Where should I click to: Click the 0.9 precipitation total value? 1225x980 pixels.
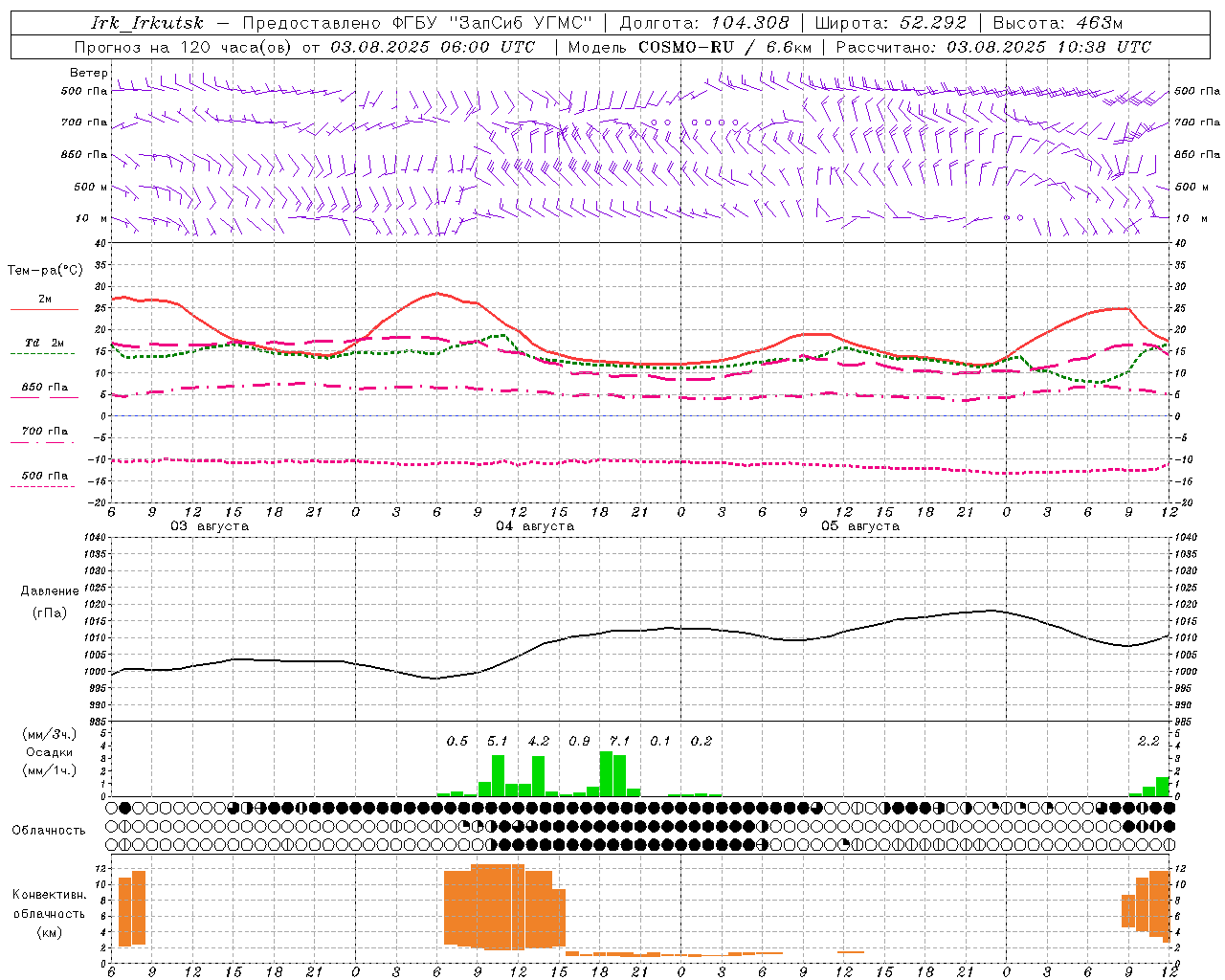[x=579, y=741]
